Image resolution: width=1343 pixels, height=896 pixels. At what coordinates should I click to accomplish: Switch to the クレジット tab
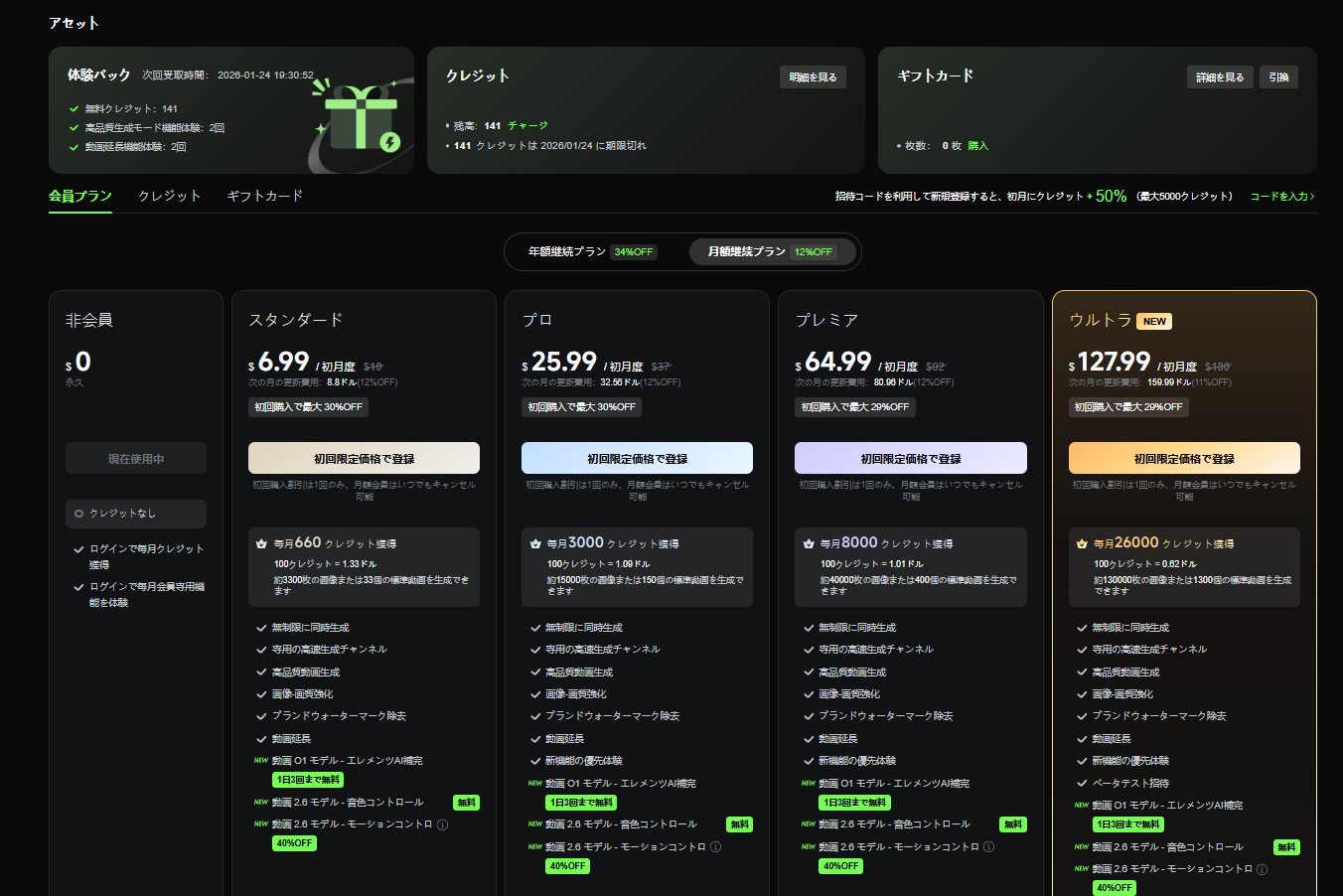[x=169, y=197]
